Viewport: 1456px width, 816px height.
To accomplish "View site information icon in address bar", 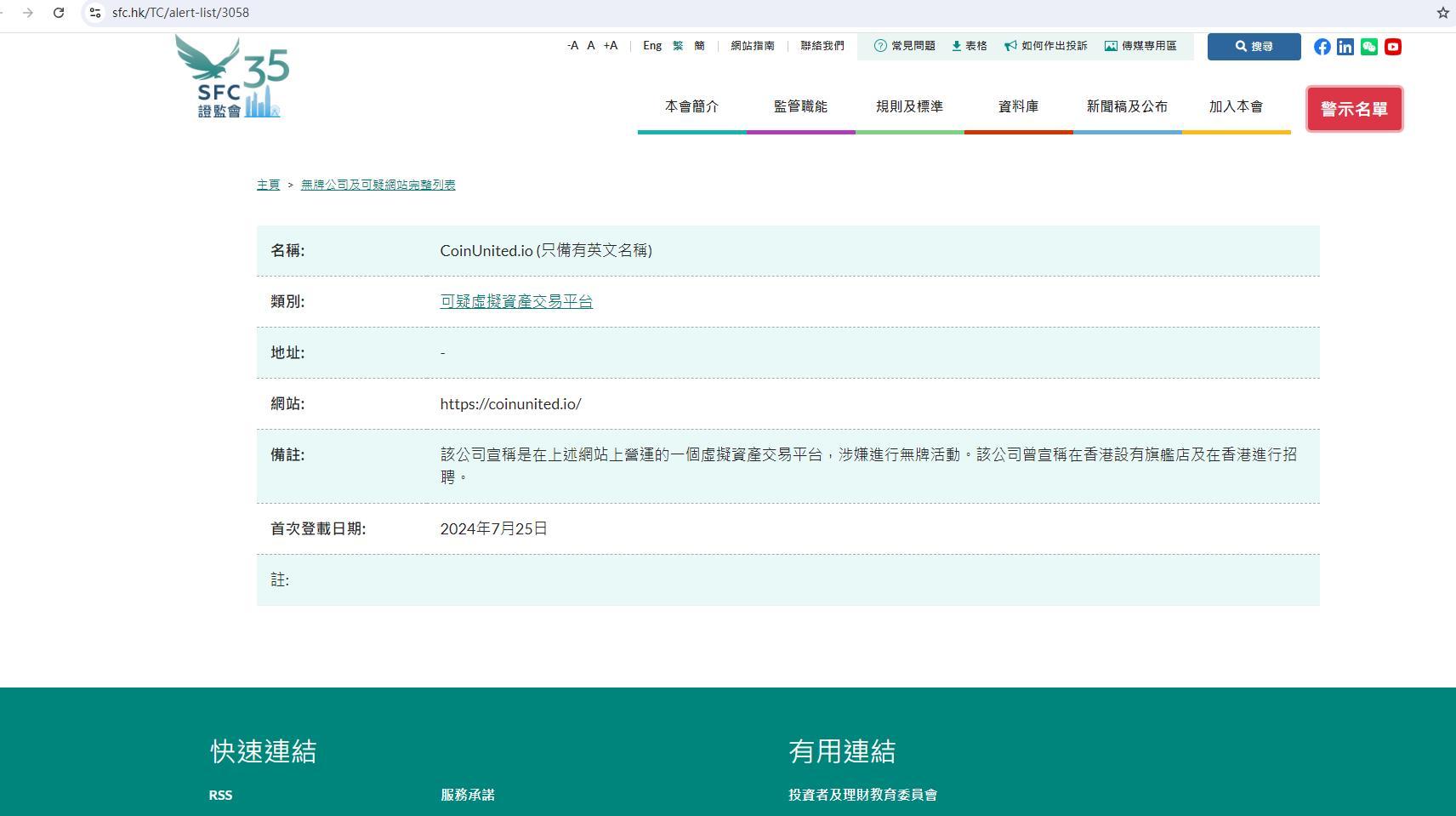I will tap(95, 13).
